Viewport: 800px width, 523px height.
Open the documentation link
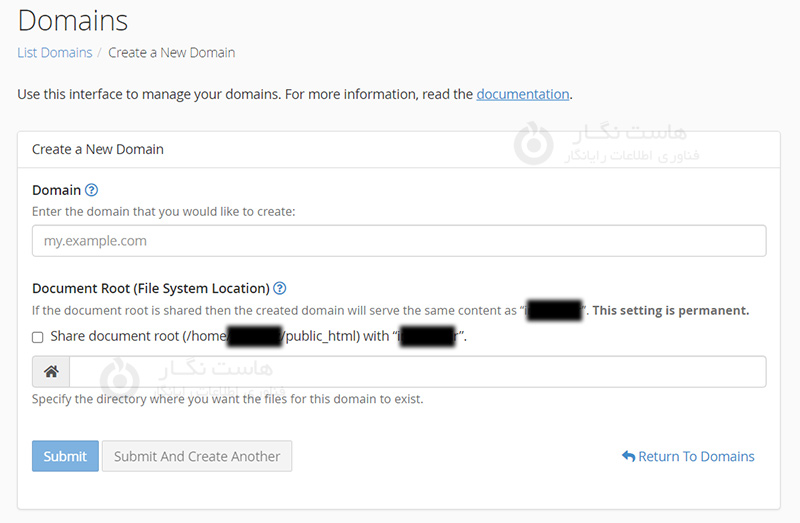(x=522, y=94)
